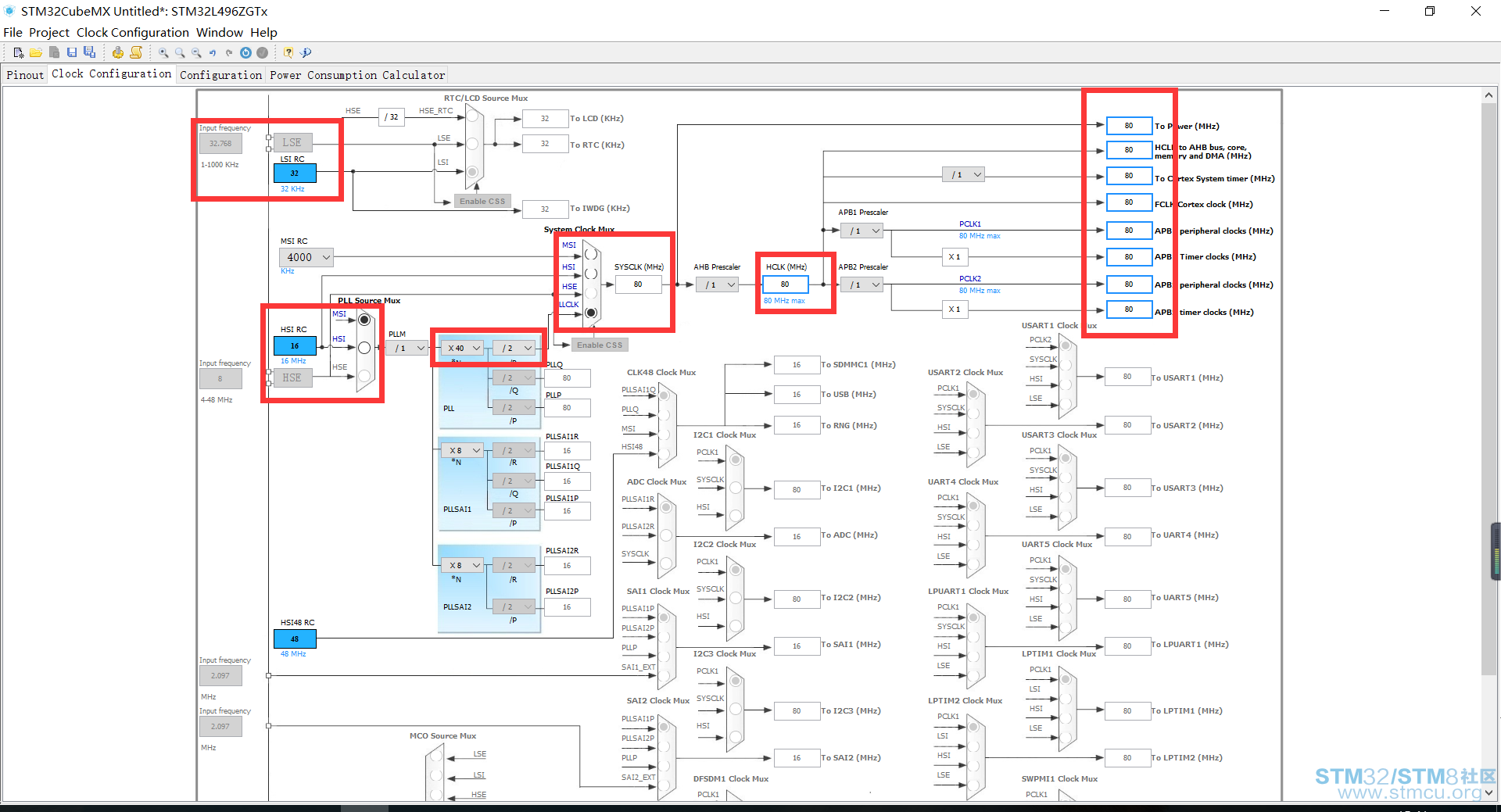This screenshot has width=1501, height=812.
Task: Switch to the Pinout tab
Action: point(25,75)
